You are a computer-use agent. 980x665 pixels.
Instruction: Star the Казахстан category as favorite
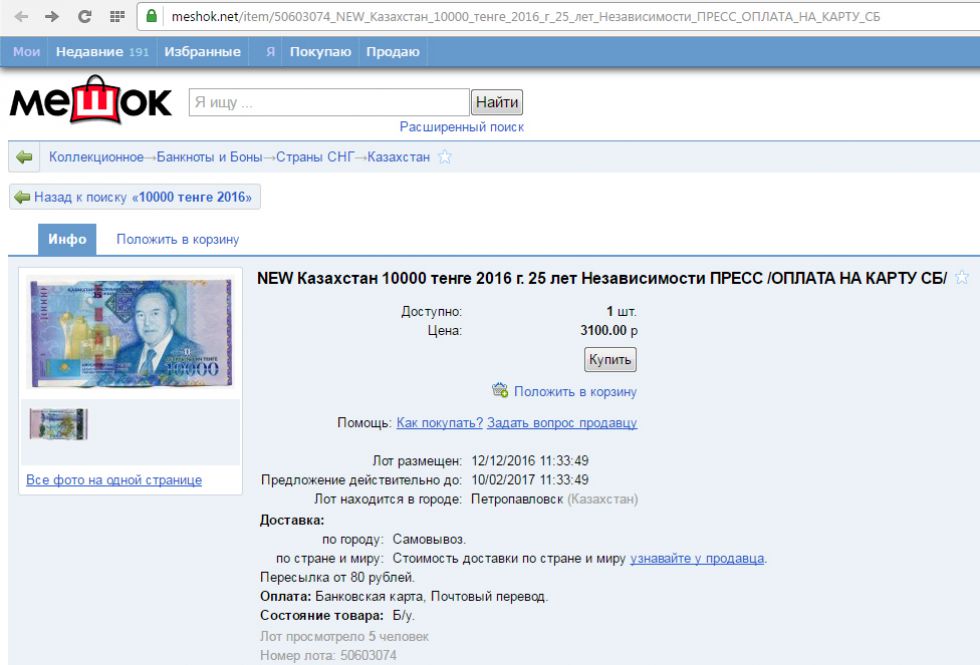point(445,157)
